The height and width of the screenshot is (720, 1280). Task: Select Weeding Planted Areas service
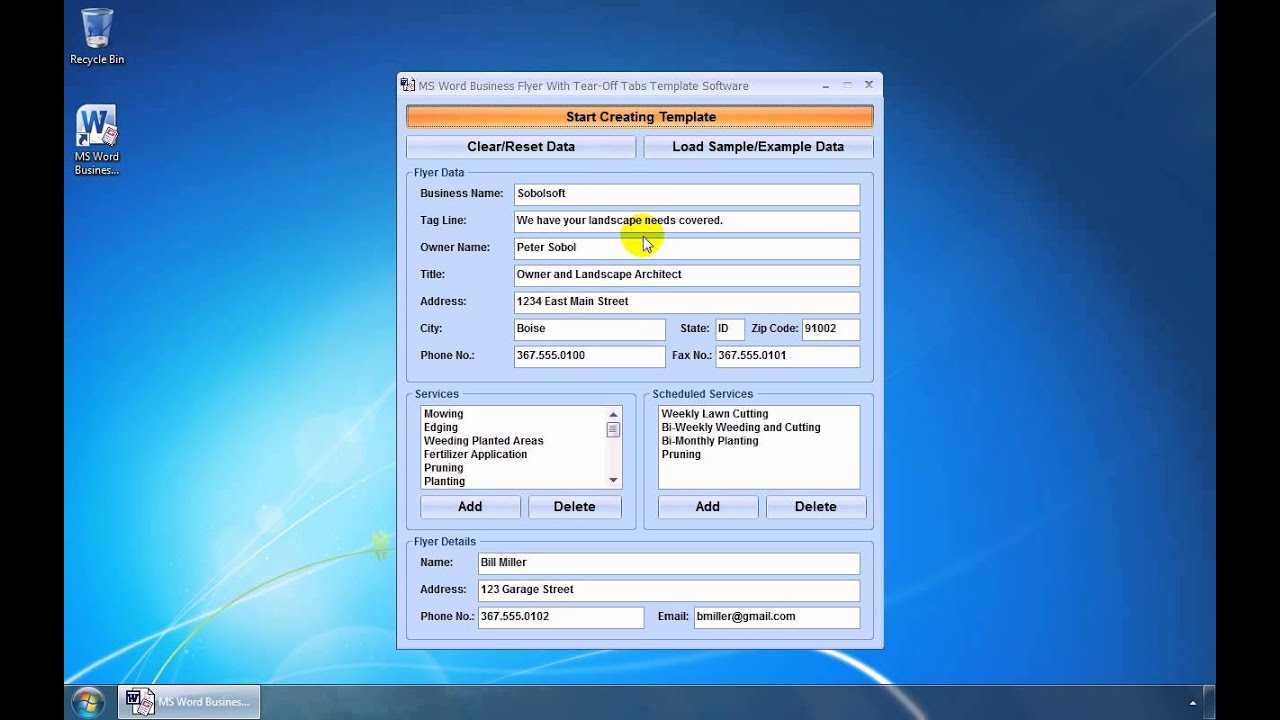tap(484, 441)
